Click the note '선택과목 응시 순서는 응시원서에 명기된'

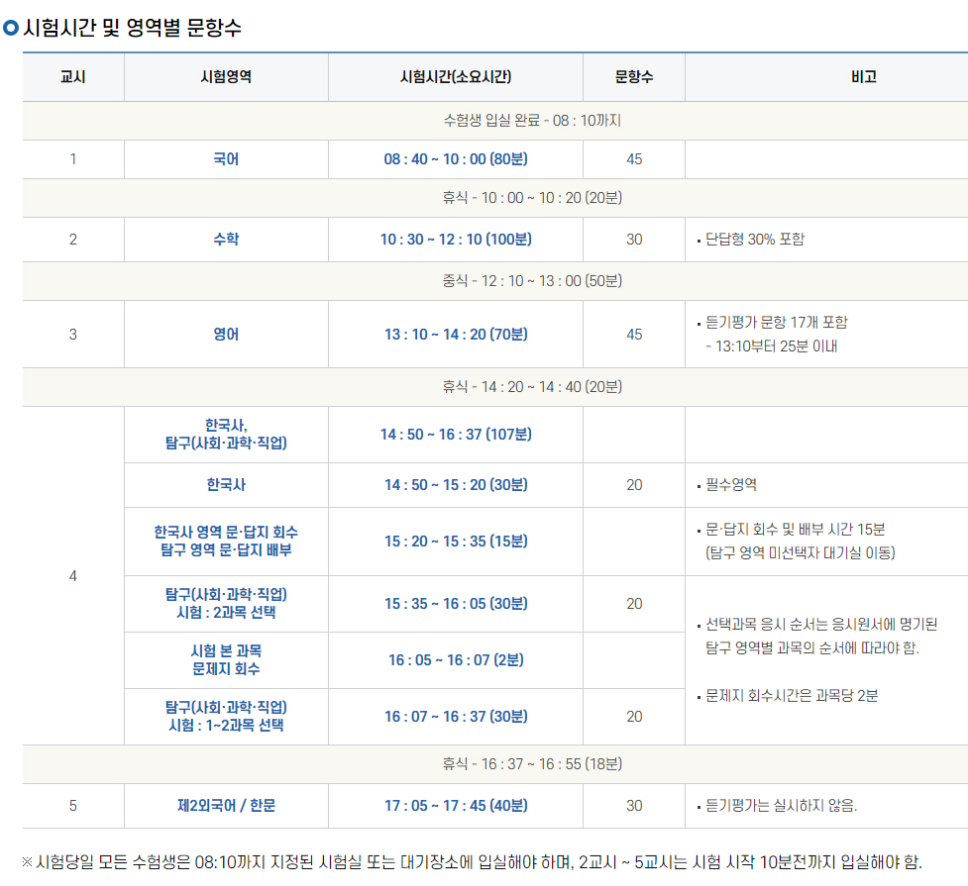[821, 625]
